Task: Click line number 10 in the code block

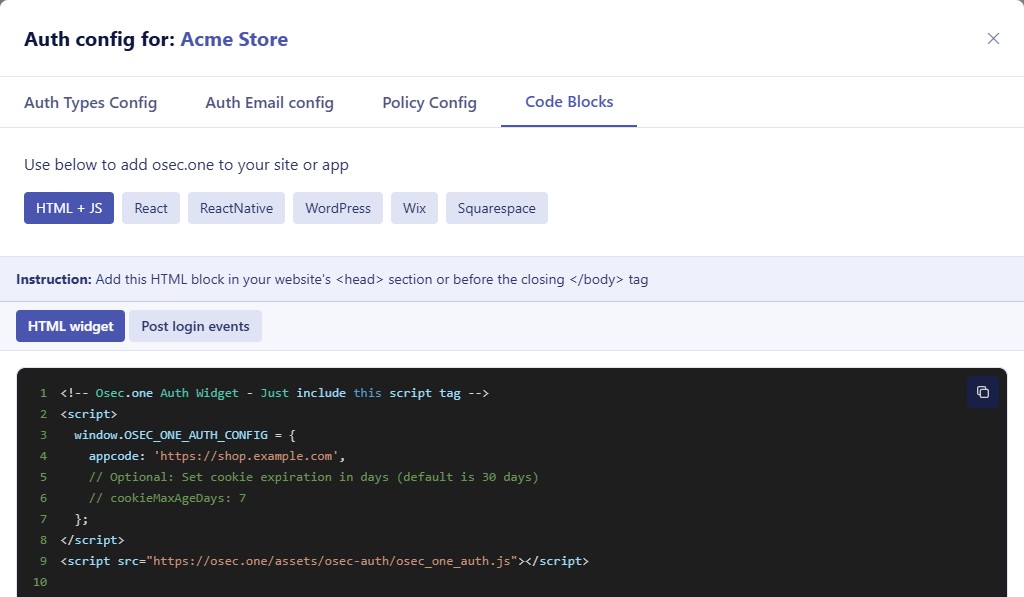Action: click(40, 581)
